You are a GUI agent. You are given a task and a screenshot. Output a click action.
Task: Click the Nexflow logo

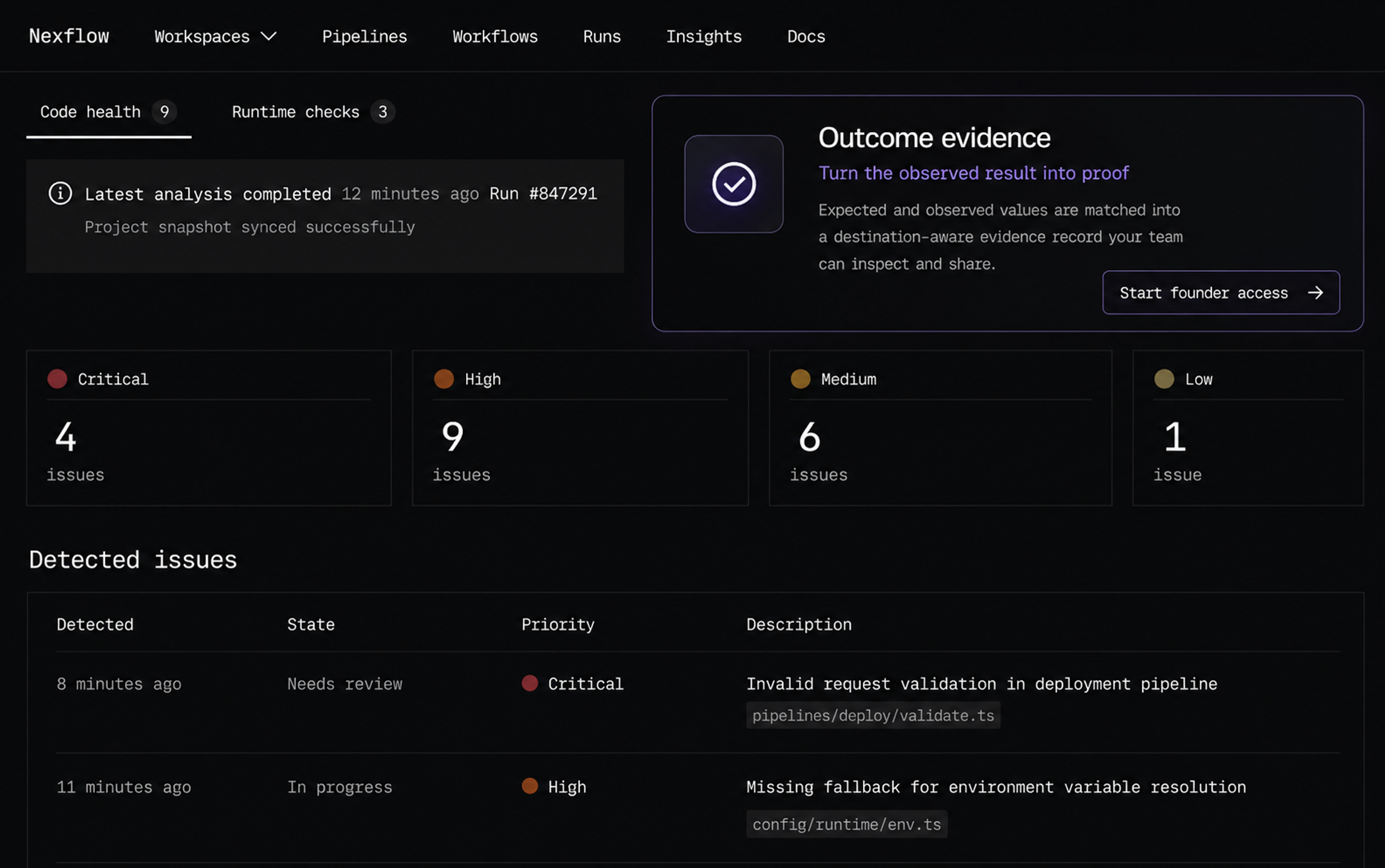69,36
